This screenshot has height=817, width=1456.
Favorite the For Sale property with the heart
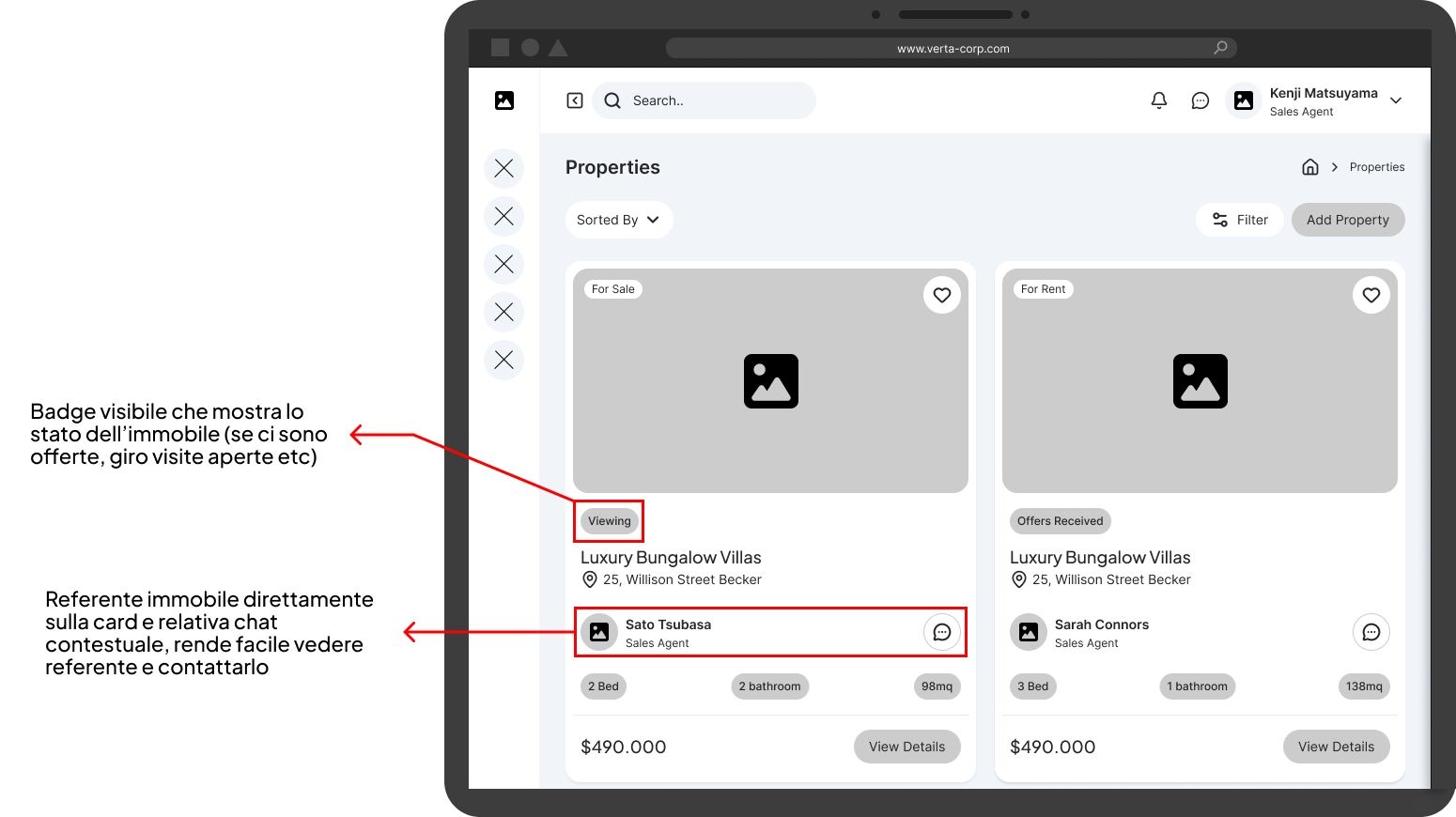[942, 295]
